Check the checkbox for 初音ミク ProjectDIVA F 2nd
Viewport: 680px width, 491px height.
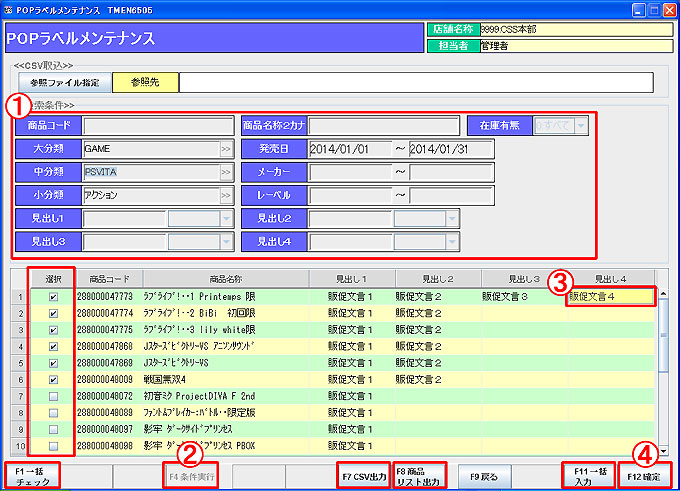click(x=53, y=396)
